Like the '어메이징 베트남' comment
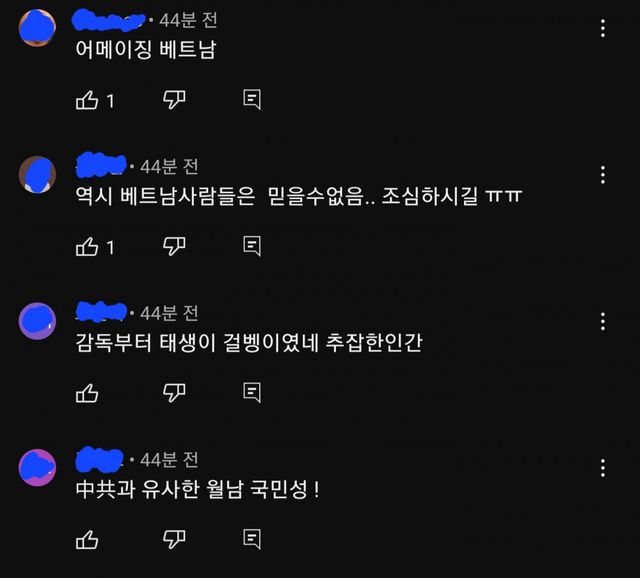 click(87, 100)
